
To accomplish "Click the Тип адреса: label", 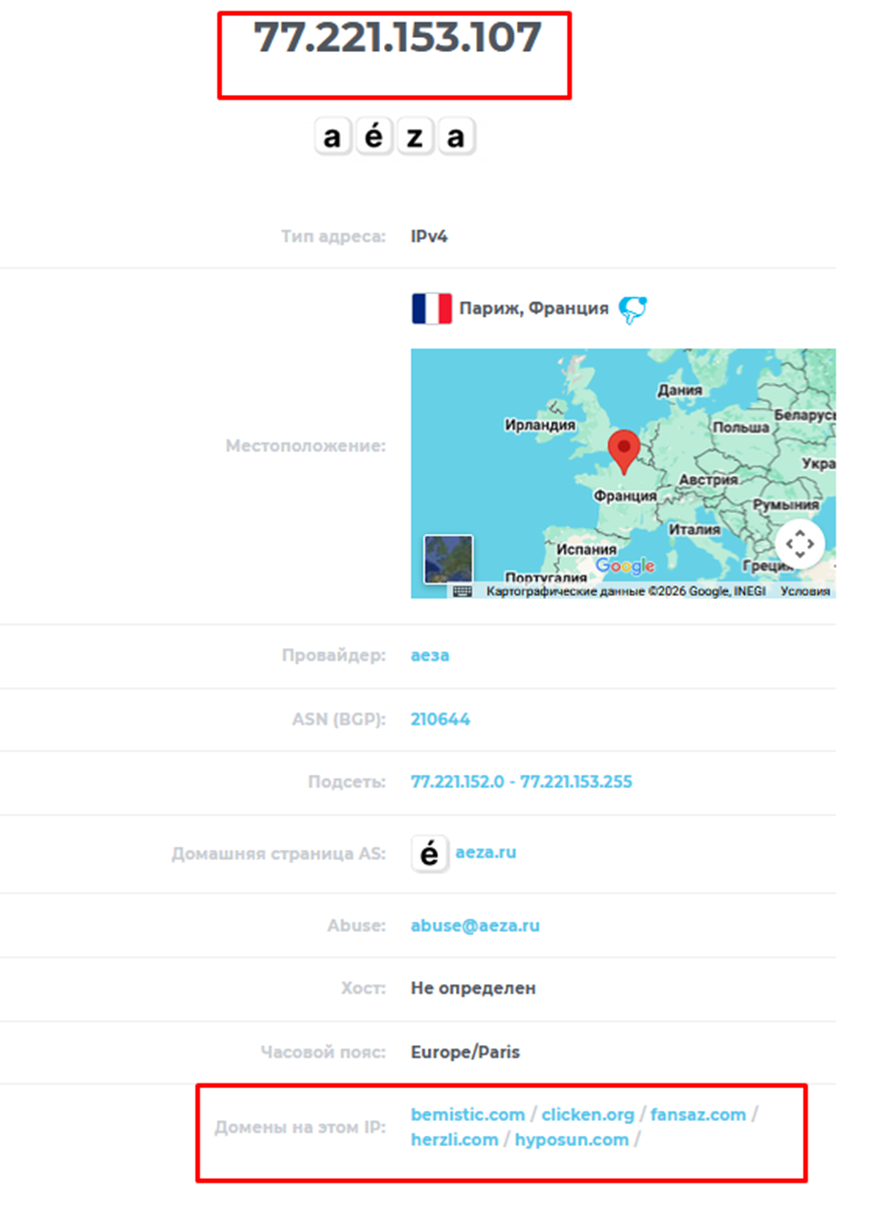I will [x=333, y=237].
